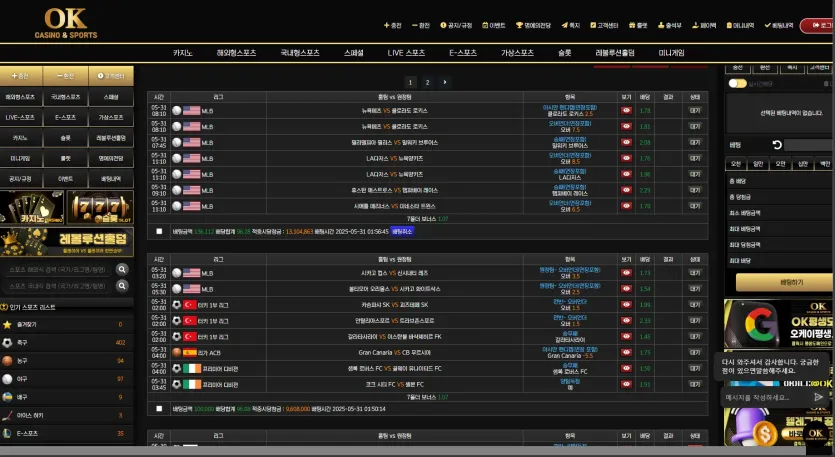
Task: Open the 레볼루션홀덤 main navigation tab
Action: pos(615,53)
